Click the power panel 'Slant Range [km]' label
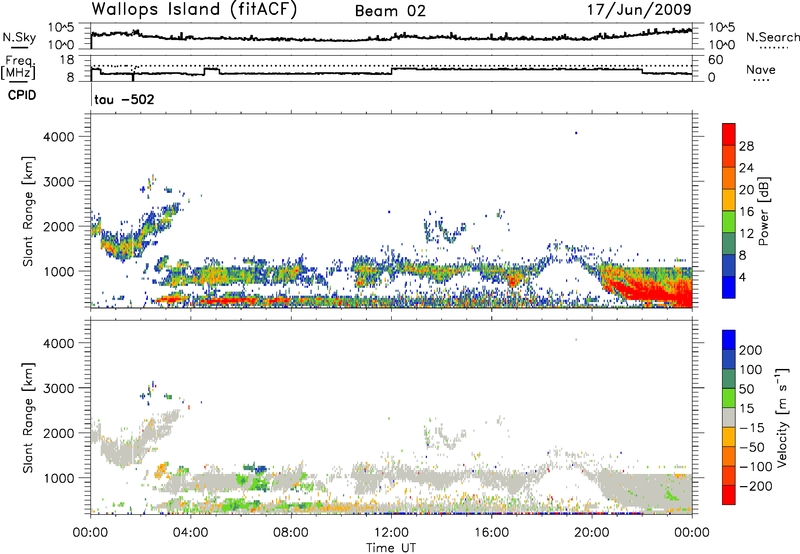This screenshot has width=800, height=554. pyautogui.click(x=29, y=211)
